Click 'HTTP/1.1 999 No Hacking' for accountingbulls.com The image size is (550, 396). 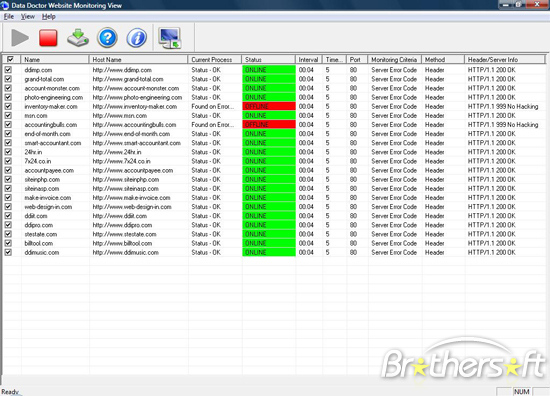(x=503, y=125)
